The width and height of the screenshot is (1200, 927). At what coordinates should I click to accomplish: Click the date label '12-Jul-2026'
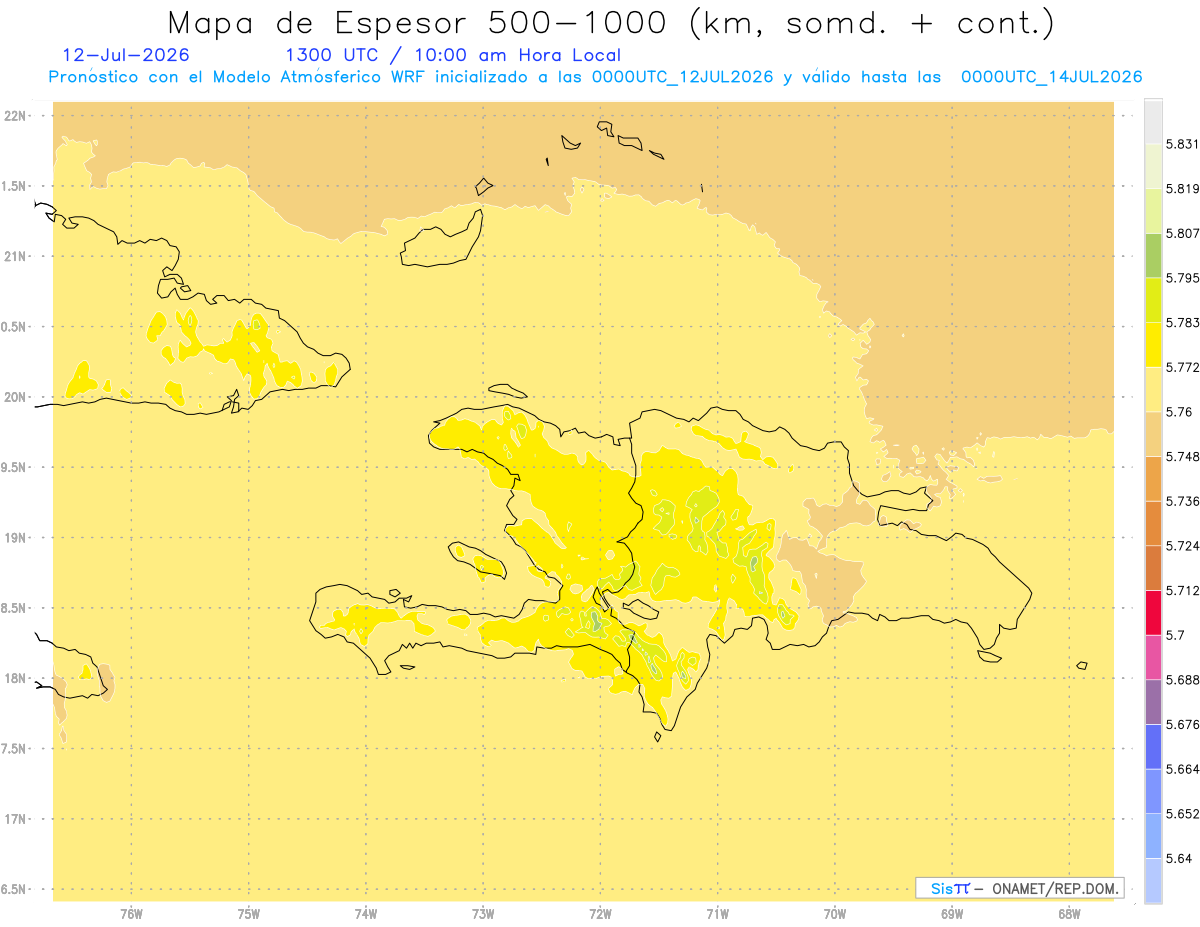[x=125, y=55]
